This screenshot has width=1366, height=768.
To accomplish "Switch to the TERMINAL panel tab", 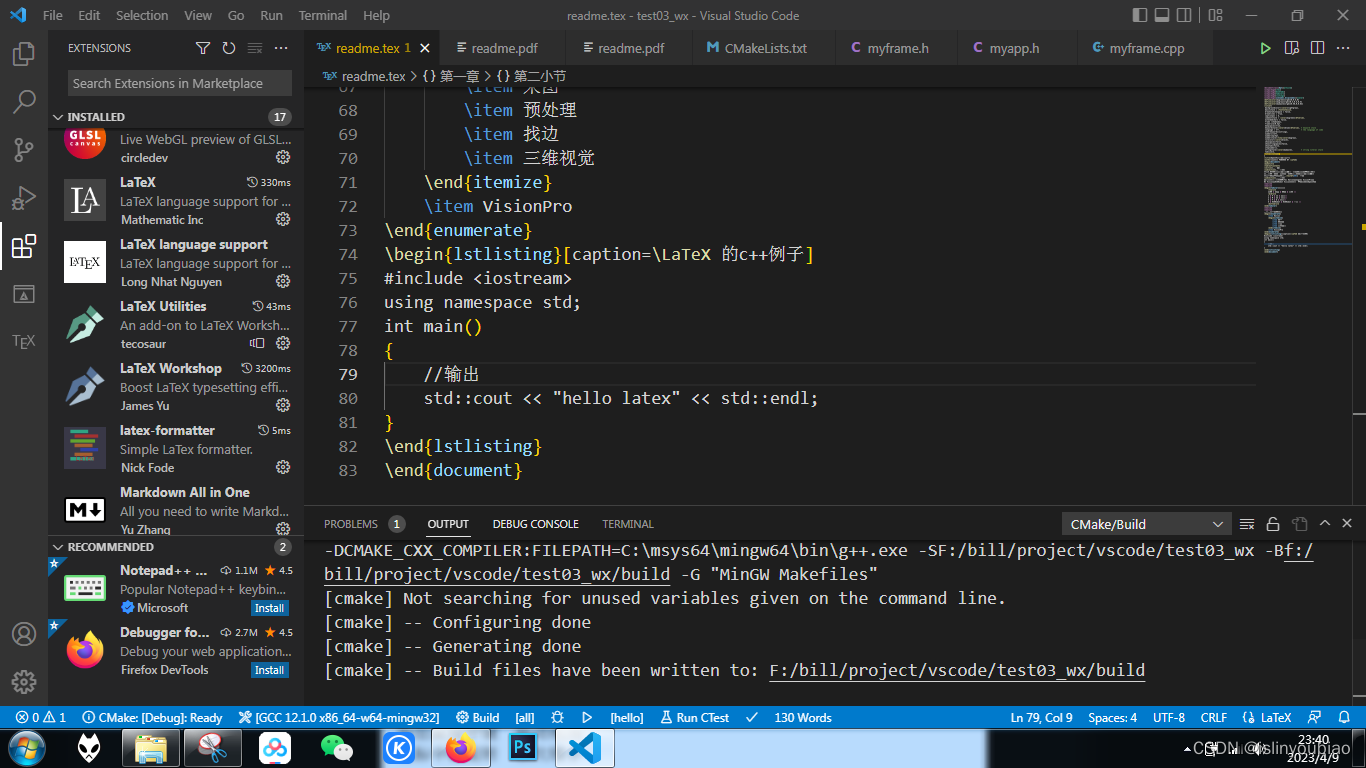I will (627, 523).
